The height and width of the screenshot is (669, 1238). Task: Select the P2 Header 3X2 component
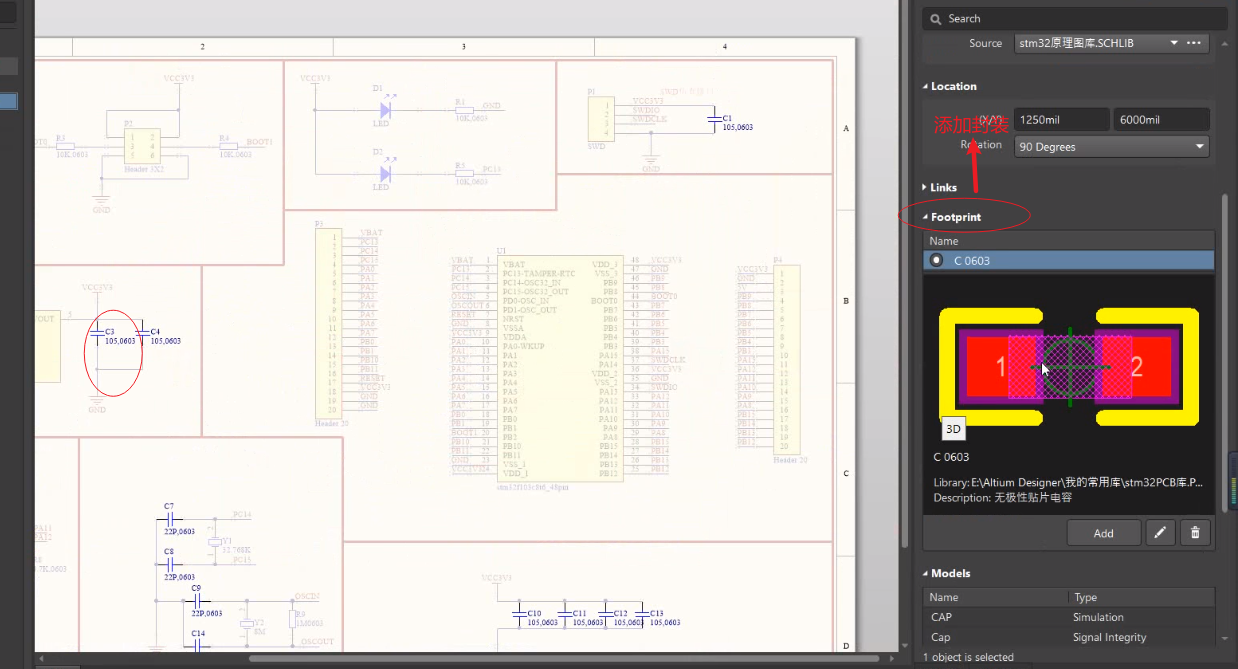140,146
